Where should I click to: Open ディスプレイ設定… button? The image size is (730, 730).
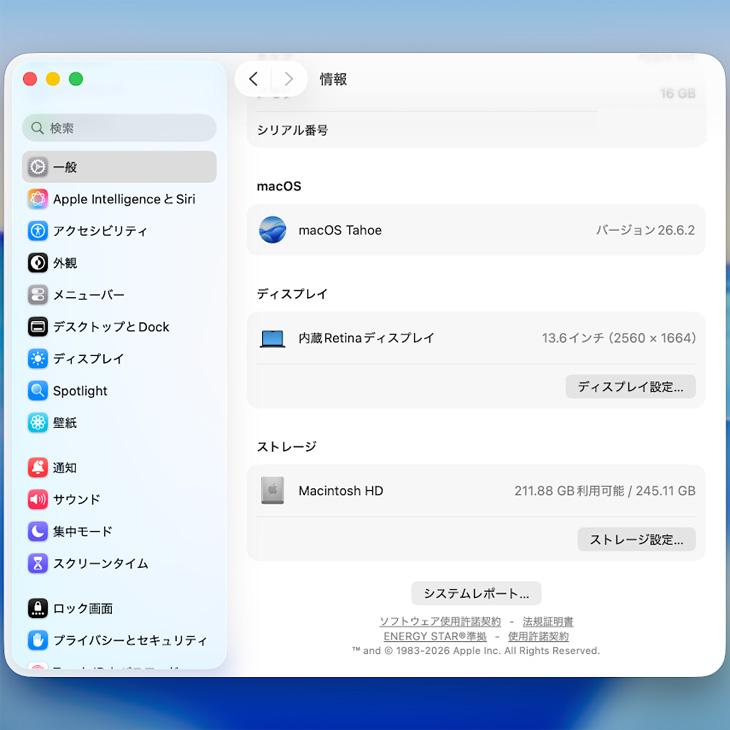[630, 386]
